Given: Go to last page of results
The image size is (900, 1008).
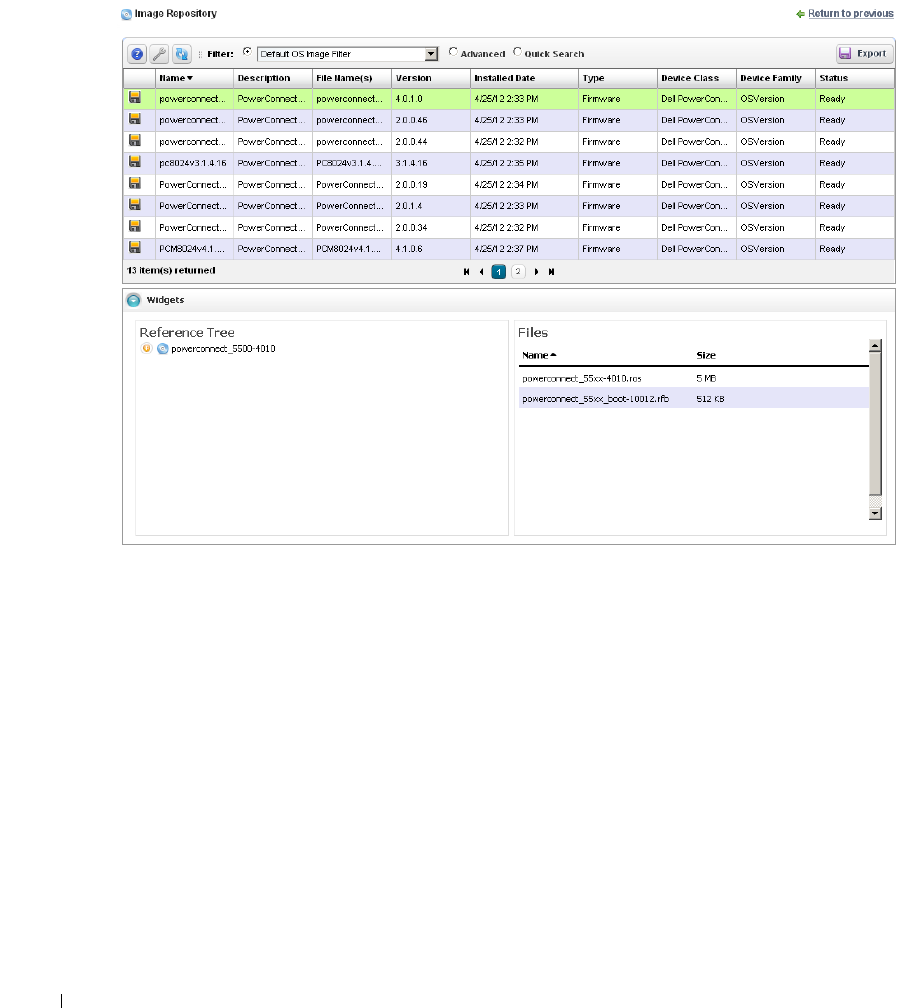Looking at the screenshot, I should [552, 272].
